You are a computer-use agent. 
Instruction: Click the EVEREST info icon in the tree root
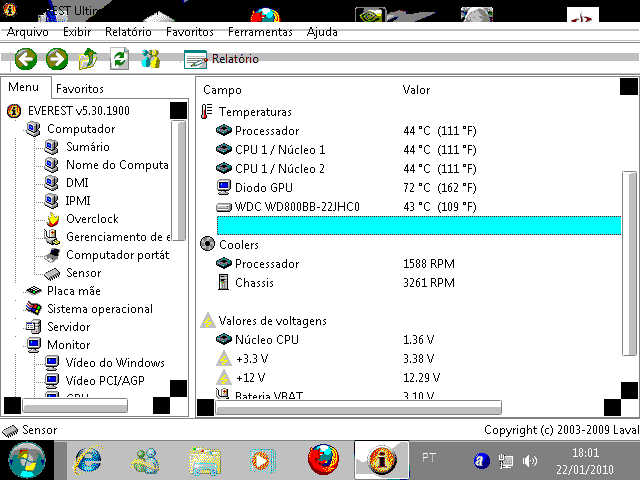tap(14, 111)
